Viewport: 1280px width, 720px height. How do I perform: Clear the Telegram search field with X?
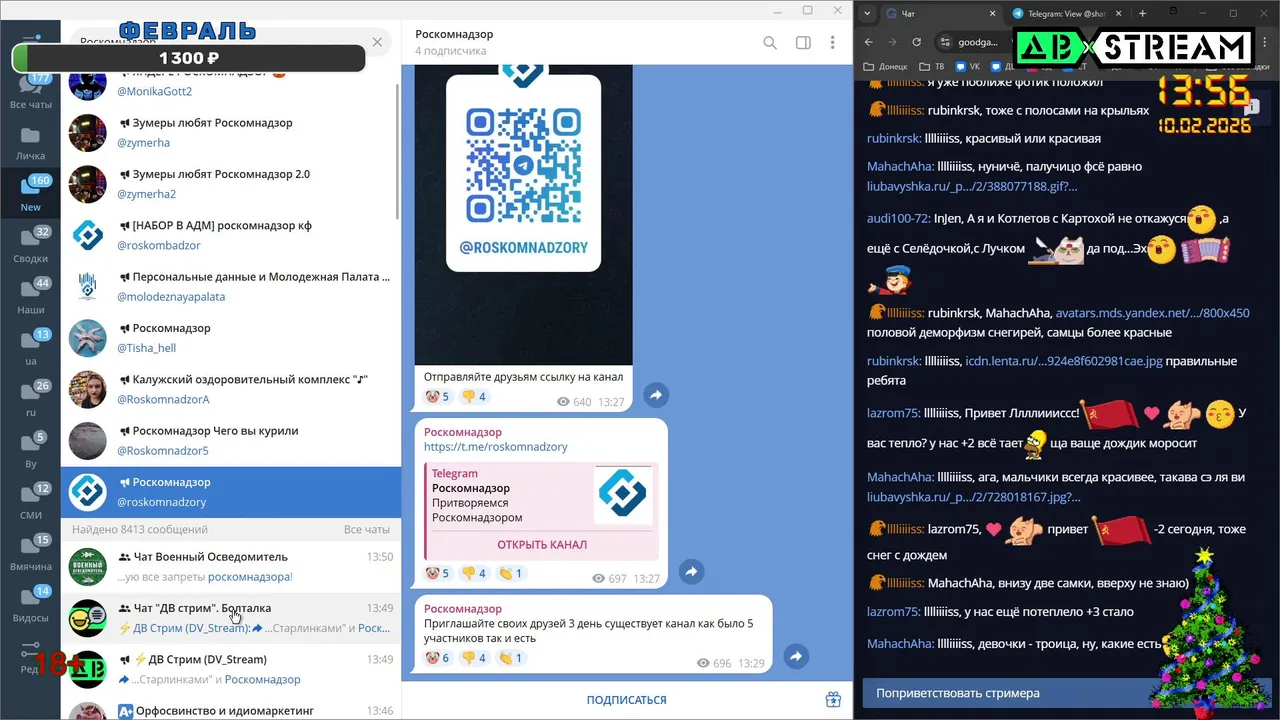[x=377, y=42]
